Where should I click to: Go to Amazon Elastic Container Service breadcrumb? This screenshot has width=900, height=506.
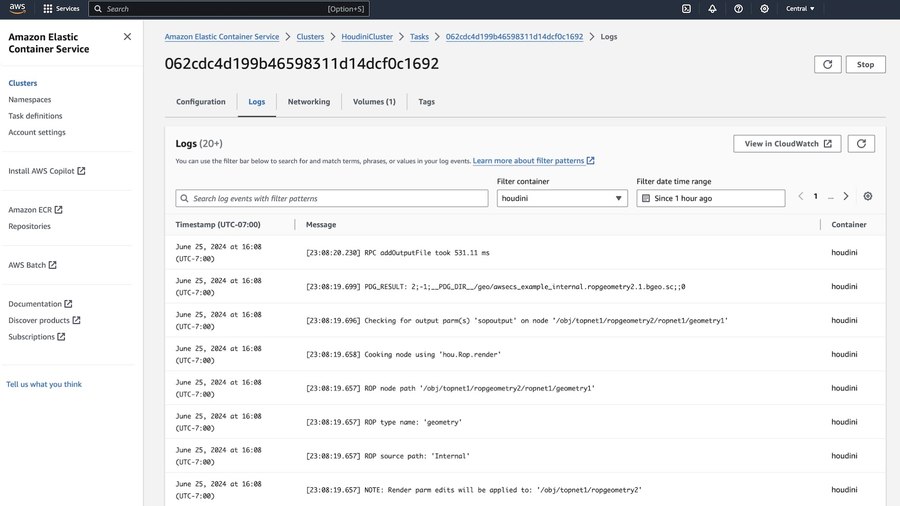pos(222,37)
